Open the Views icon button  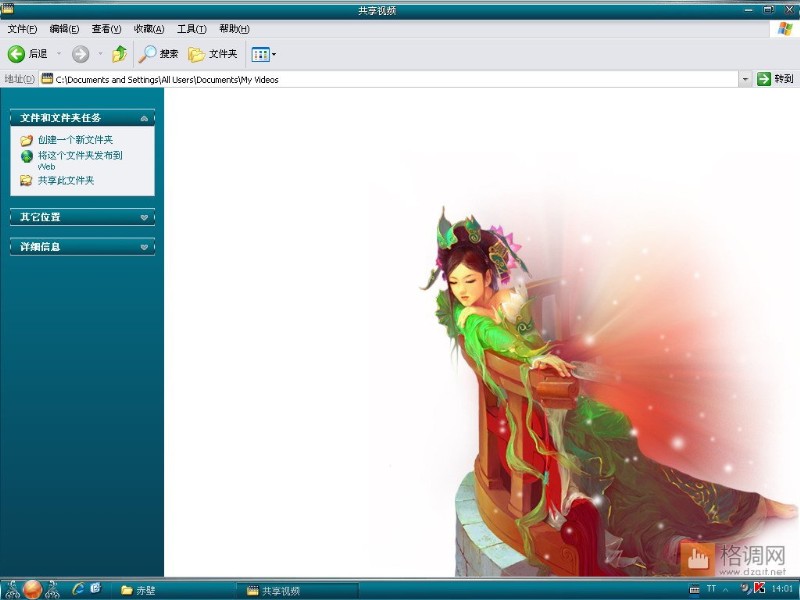(x=261, y=54)
